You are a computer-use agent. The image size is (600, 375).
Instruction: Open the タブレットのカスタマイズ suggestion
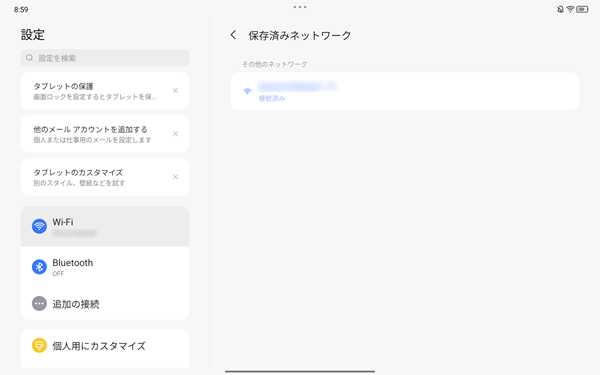(105, 177)
